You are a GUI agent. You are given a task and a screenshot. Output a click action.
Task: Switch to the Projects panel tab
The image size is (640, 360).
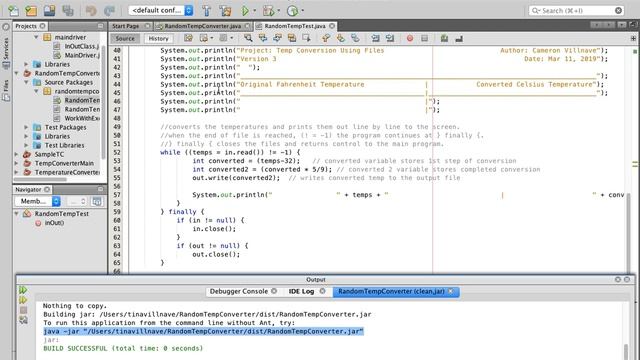[26, 26]
